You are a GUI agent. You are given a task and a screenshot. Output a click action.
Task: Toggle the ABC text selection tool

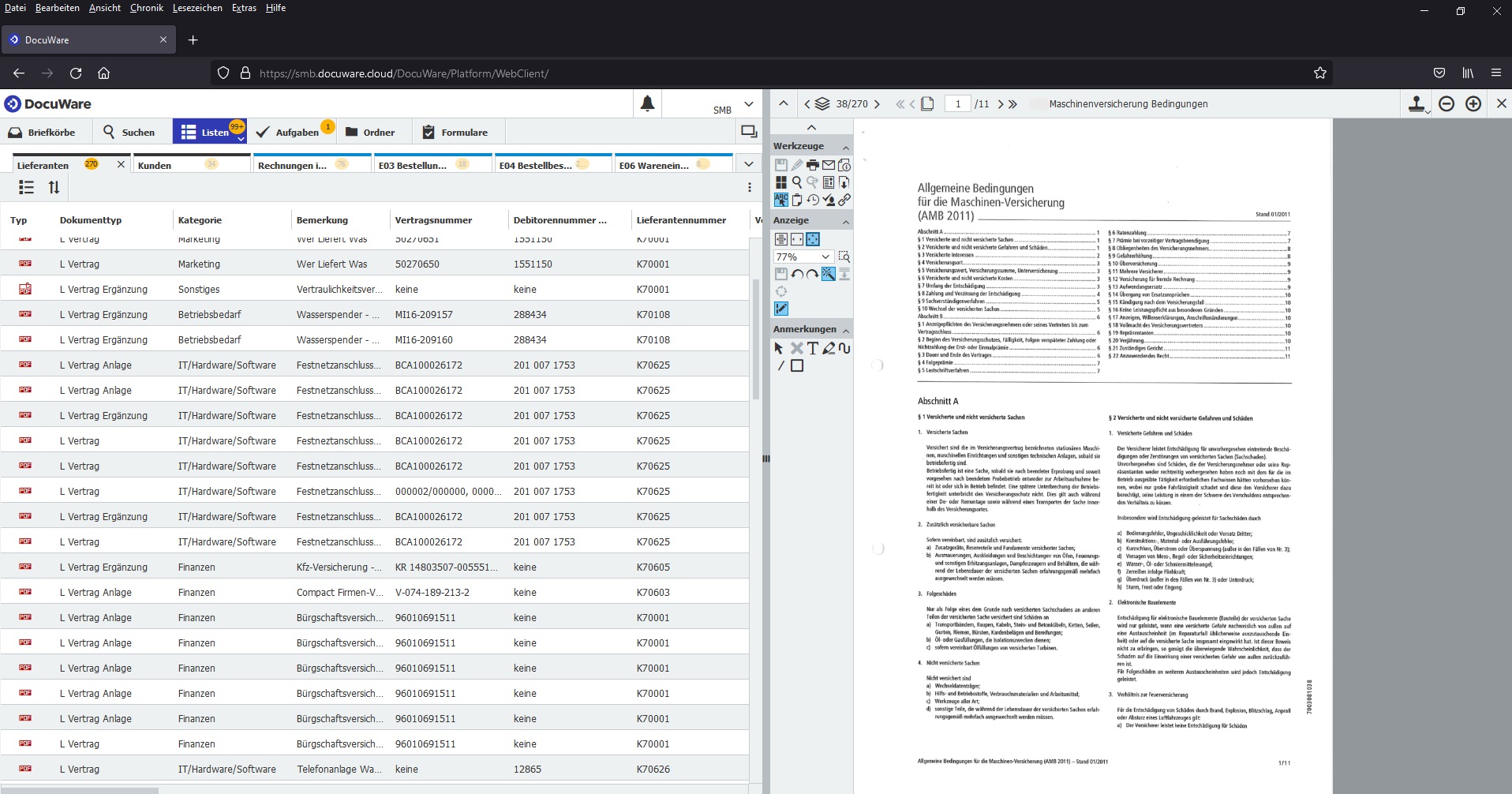point(780,200)
